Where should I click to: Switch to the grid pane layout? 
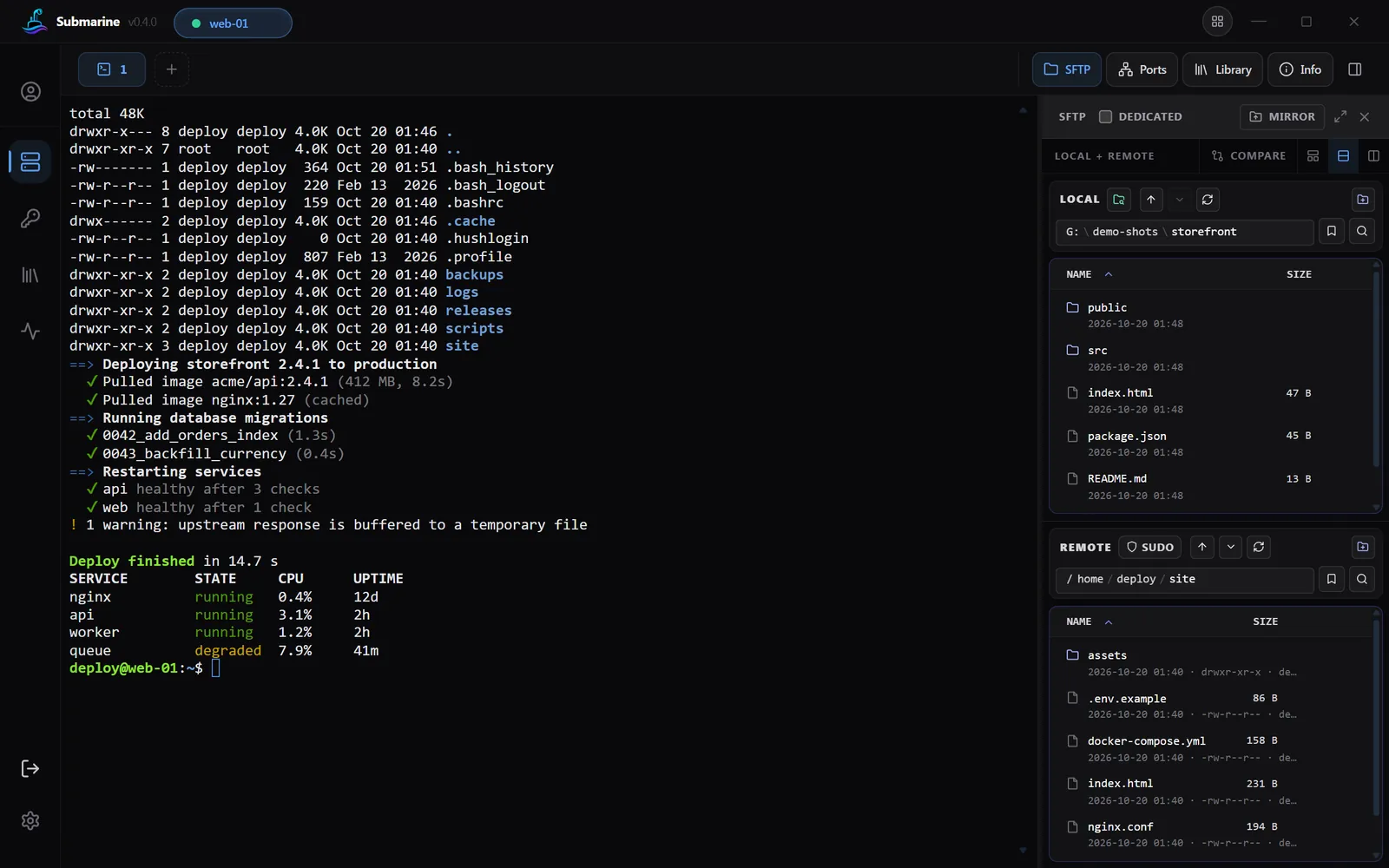pyautogui.click(x=1313, y=156)
